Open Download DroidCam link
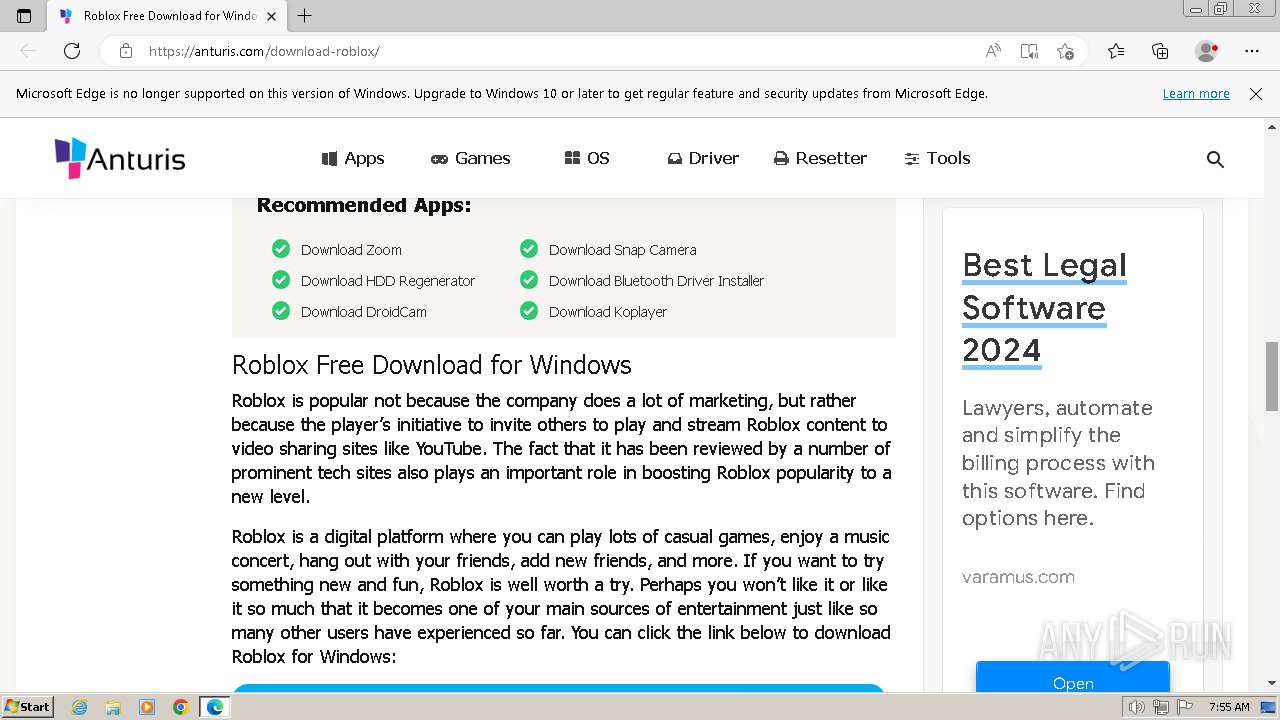The width and height of the screenshot is (1280, 720). pos(364,312)
